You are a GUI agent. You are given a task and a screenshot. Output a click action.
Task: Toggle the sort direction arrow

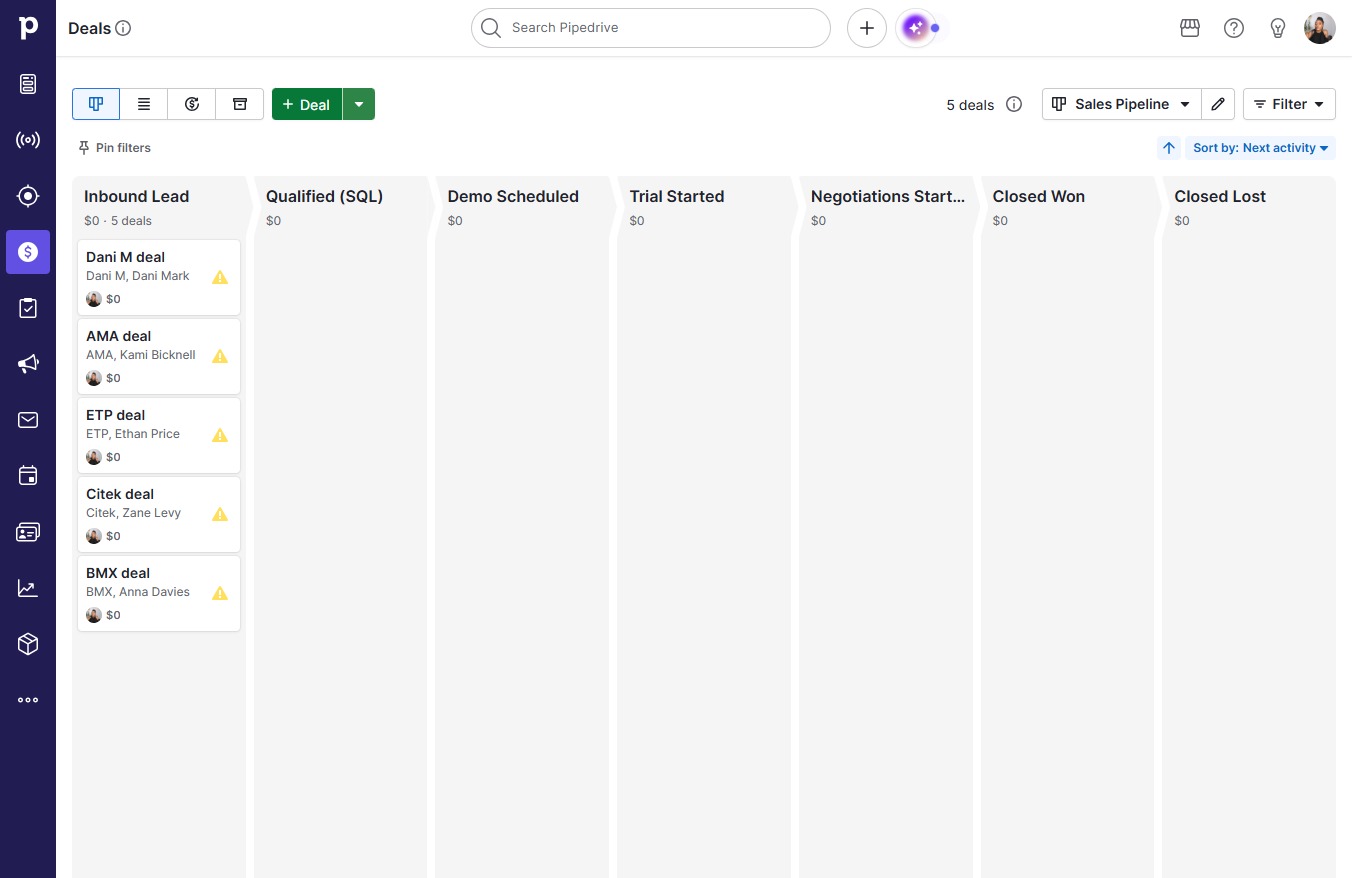point(1169,148)
